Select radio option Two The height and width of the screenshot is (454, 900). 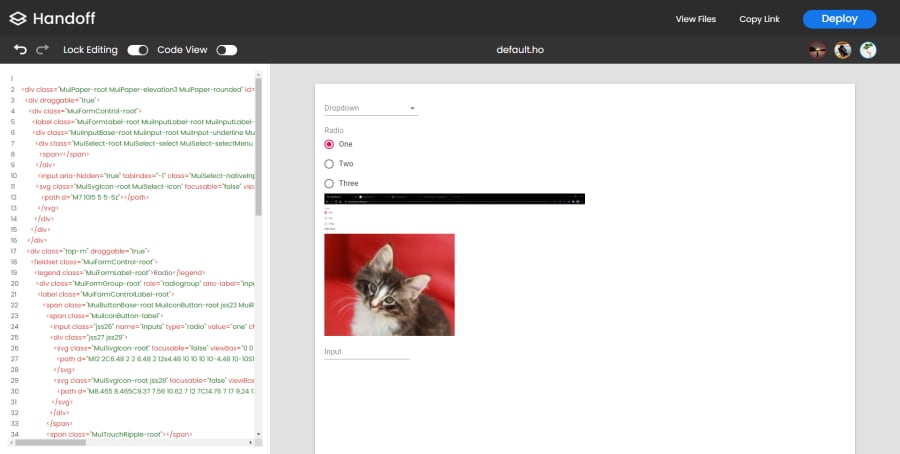coord(329,164)
